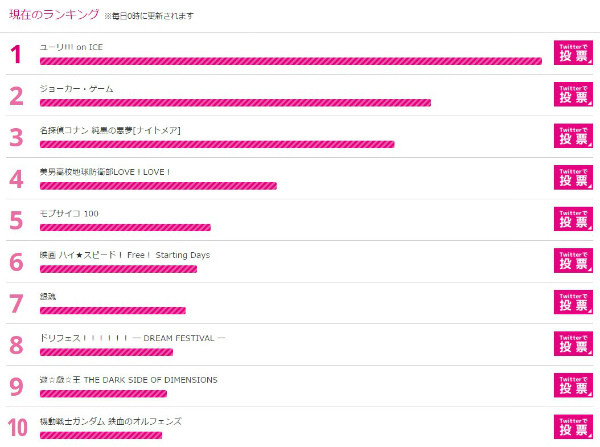Vote via Twitter for the rank 3 Conan movie
This screenshot has width=600, height=447.
pyautogui.click(x=573, y=136)
